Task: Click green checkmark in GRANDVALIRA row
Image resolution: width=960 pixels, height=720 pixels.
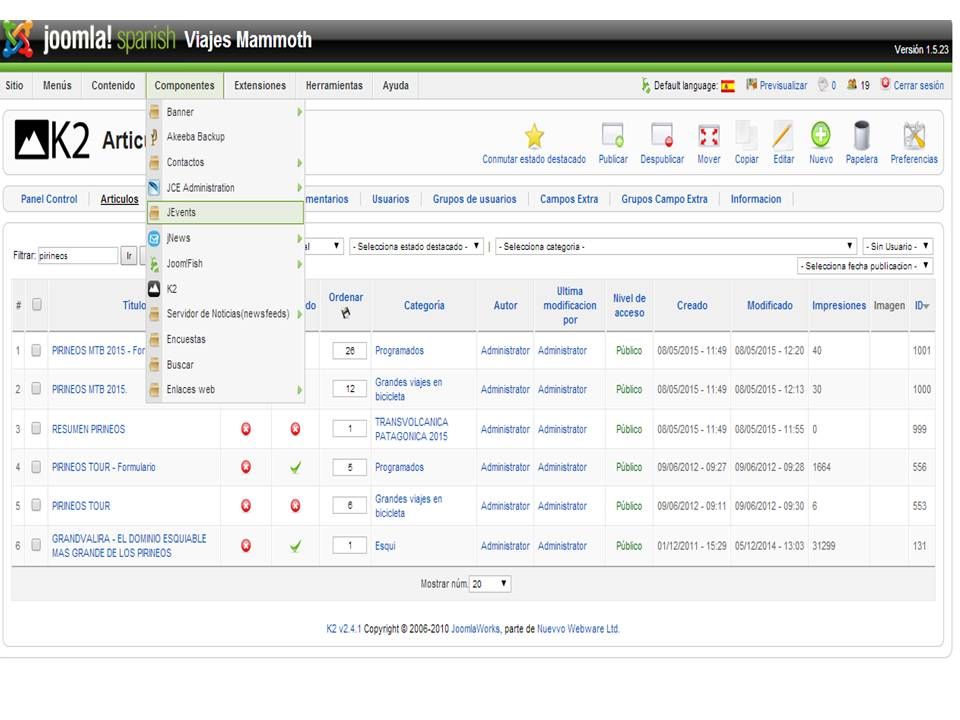Action: tap(295, 546)
